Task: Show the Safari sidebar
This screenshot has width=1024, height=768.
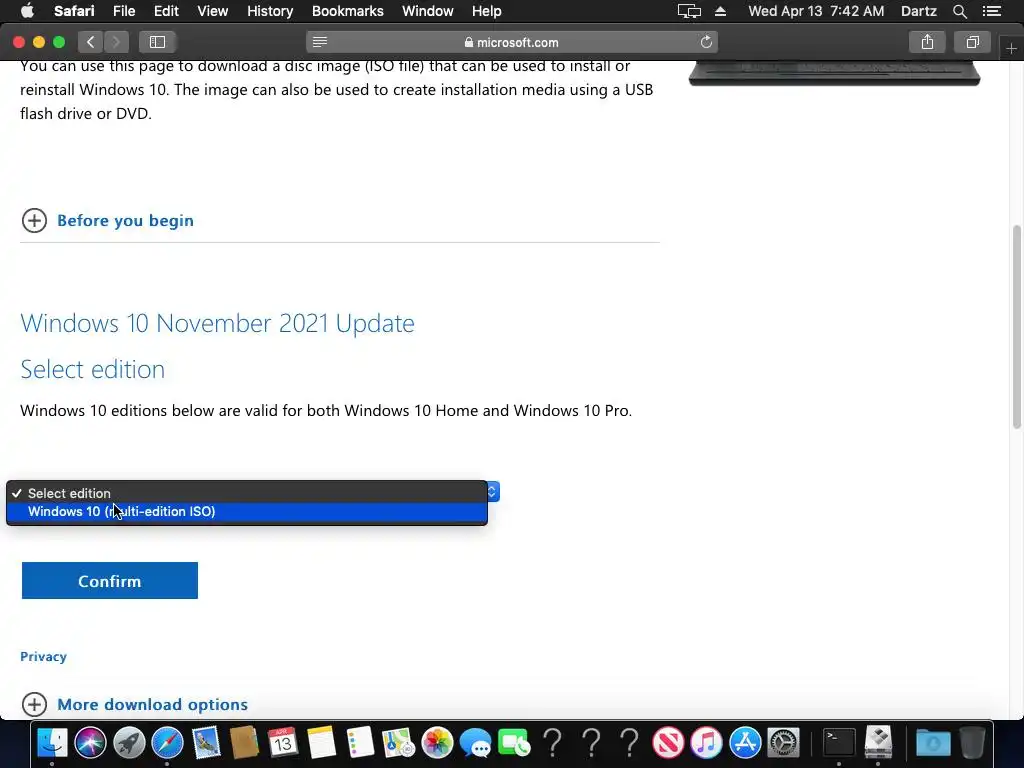Action: (x=157, y=42)
